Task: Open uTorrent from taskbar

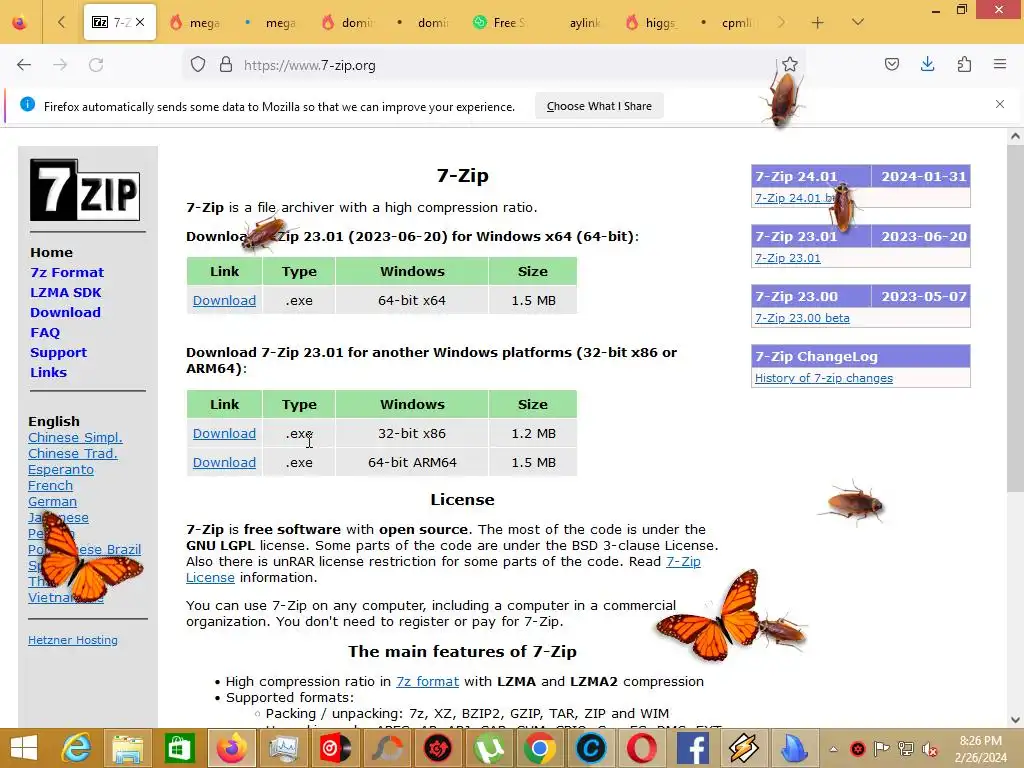Action: click(488, 748)
